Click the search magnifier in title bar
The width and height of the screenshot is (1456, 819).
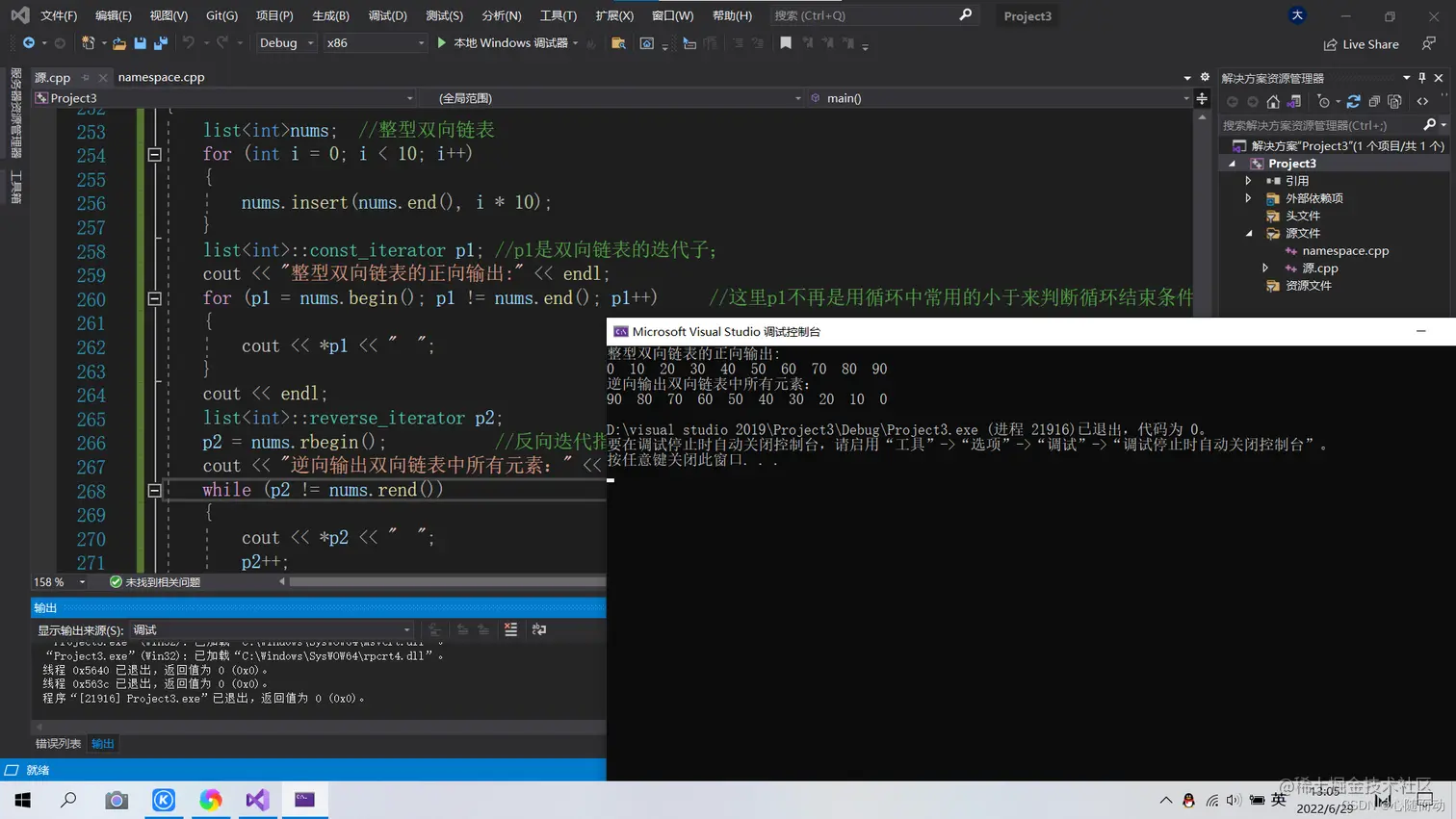tap(965, 15)
